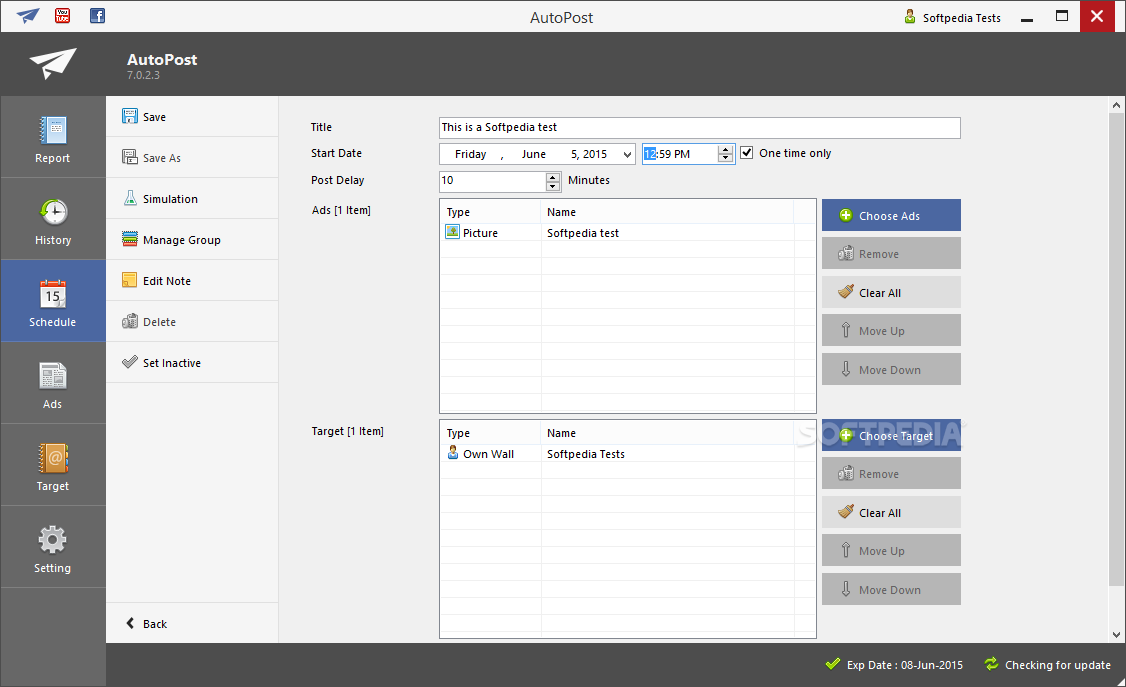
Task: Click Move Down in Ads section
Action: 891,369
